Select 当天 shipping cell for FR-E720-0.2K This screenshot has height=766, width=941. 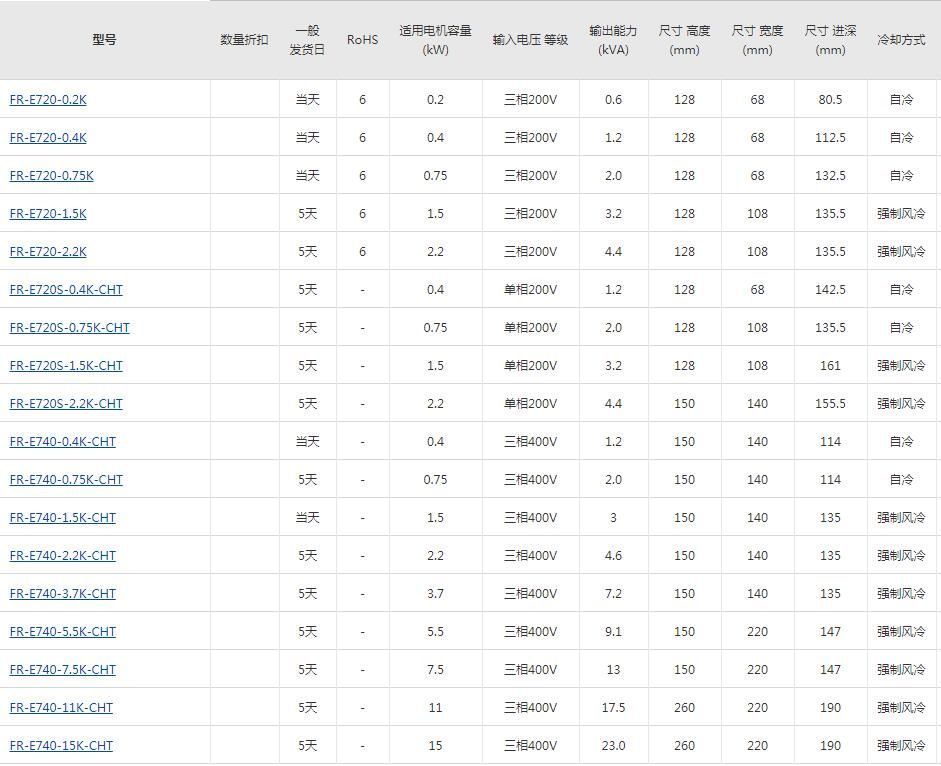tap(307, 100)
